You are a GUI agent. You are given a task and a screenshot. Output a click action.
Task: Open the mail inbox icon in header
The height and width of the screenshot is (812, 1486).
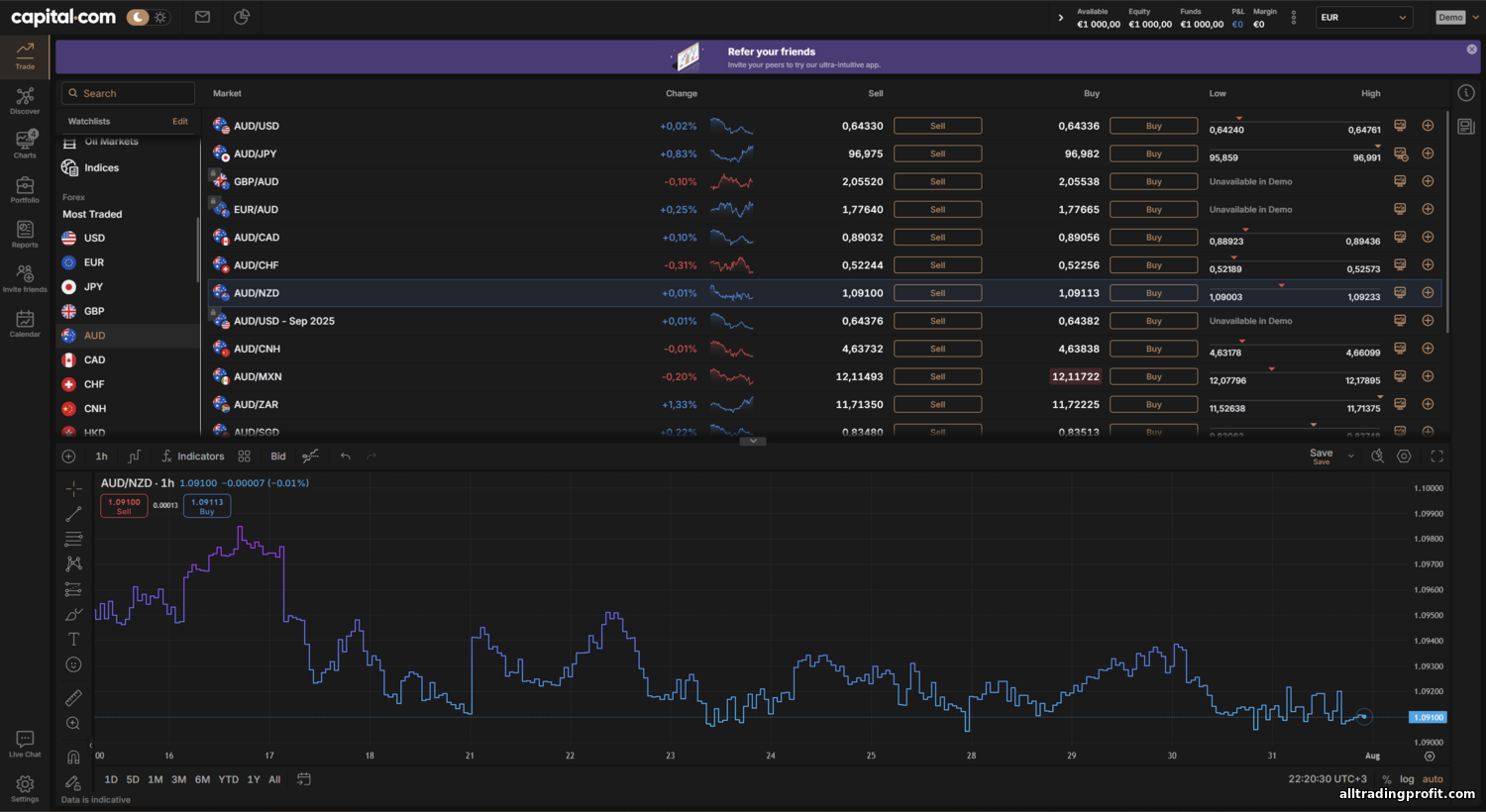[x=202, y=17]
